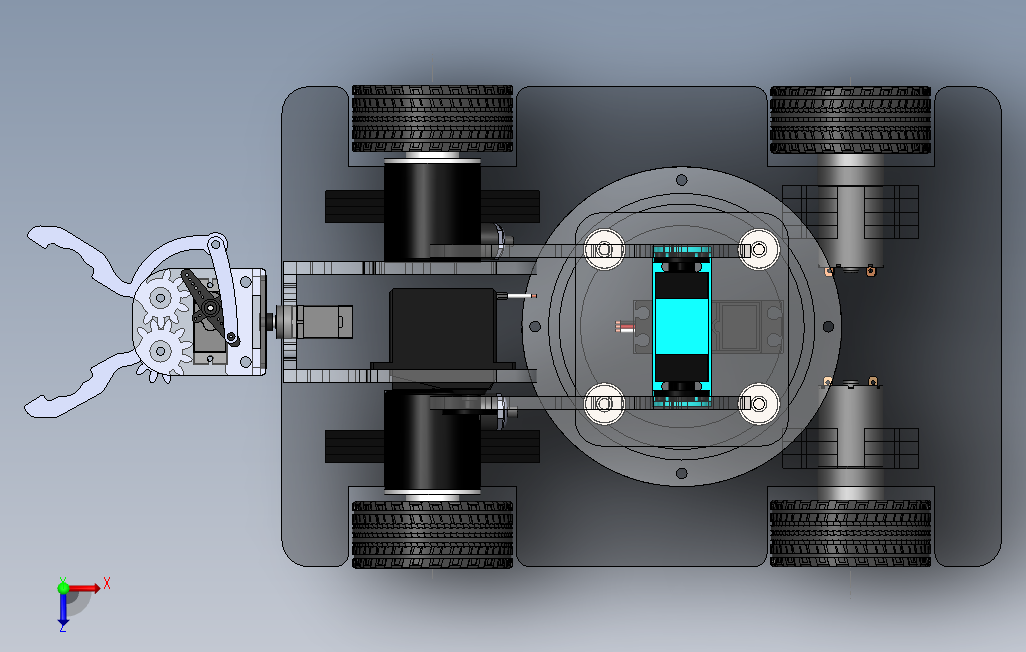Screen dimensions: 1026x652
Task: Click the right mounting hole of the turntable
Action: tap(828, 326)
